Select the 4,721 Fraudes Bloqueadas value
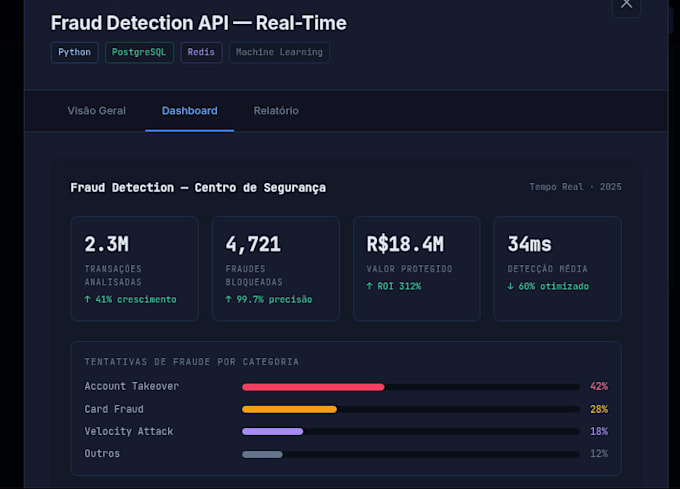The image size is (680, 489). 253,244
